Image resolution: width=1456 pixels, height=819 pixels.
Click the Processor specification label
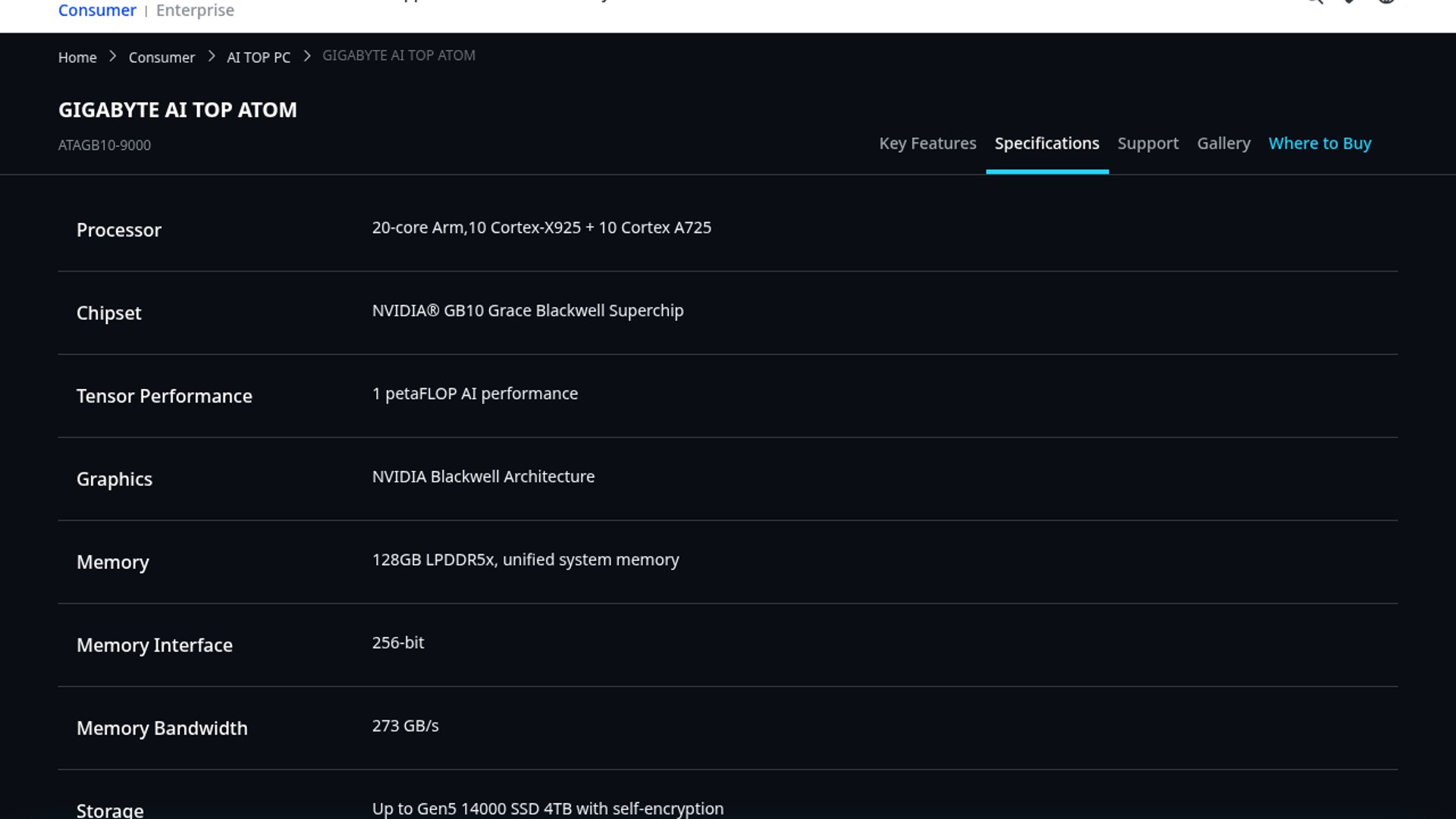[x=119, y=230]
